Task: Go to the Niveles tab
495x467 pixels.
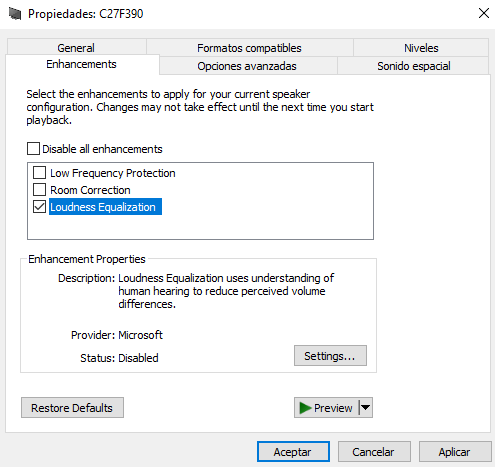Action: point(421,48)
